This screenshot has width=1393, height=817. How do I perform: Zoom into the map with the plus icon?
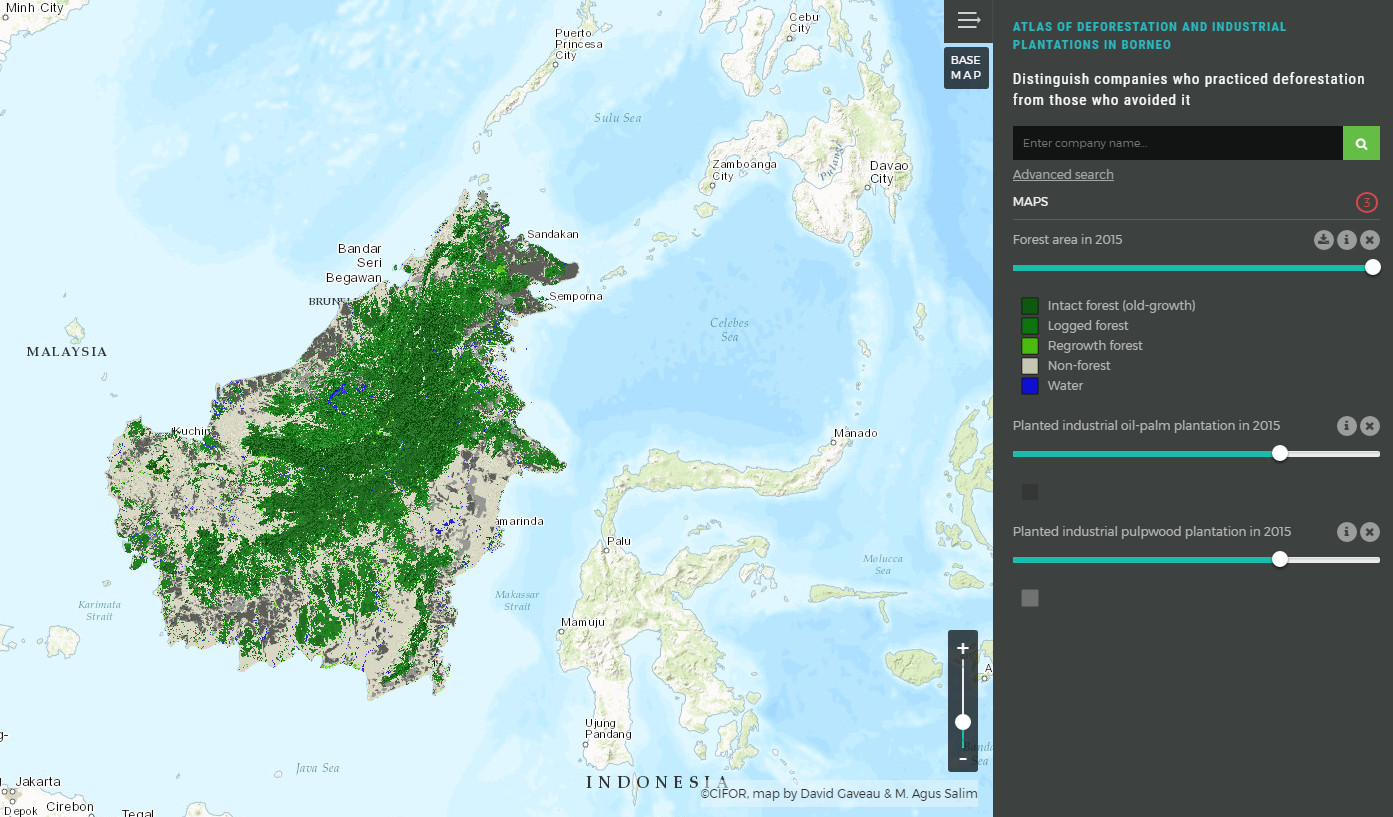tap(962, 647)
